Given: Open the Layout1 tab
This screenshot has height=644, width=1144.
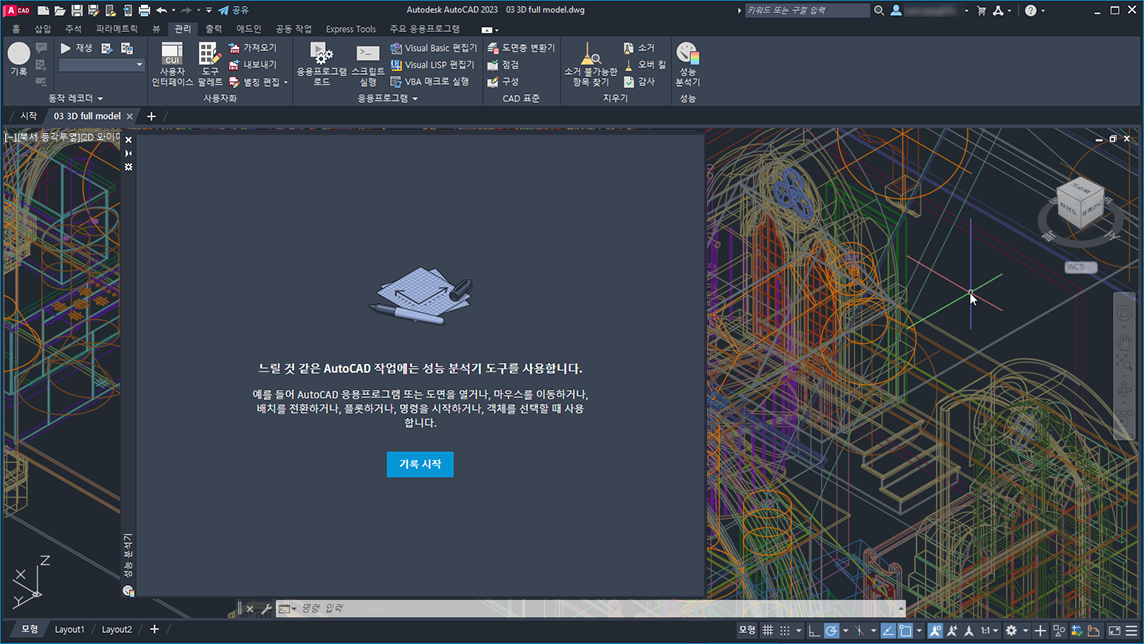Looking at the screenshot, I should coord(69,629).
